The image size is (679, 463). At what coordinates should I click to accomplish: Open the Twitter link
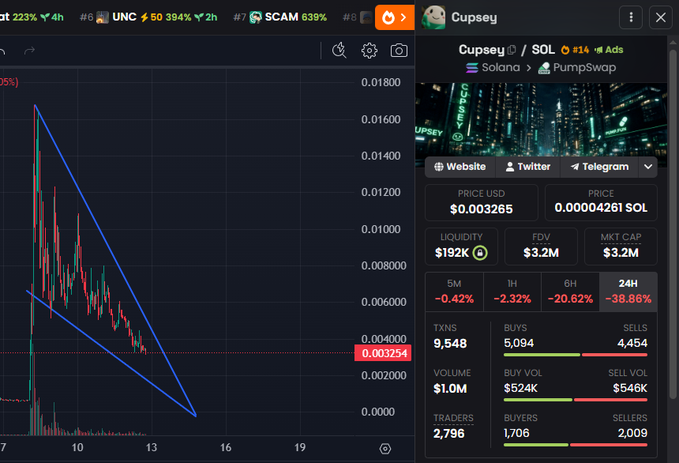[x=528, y=167]
